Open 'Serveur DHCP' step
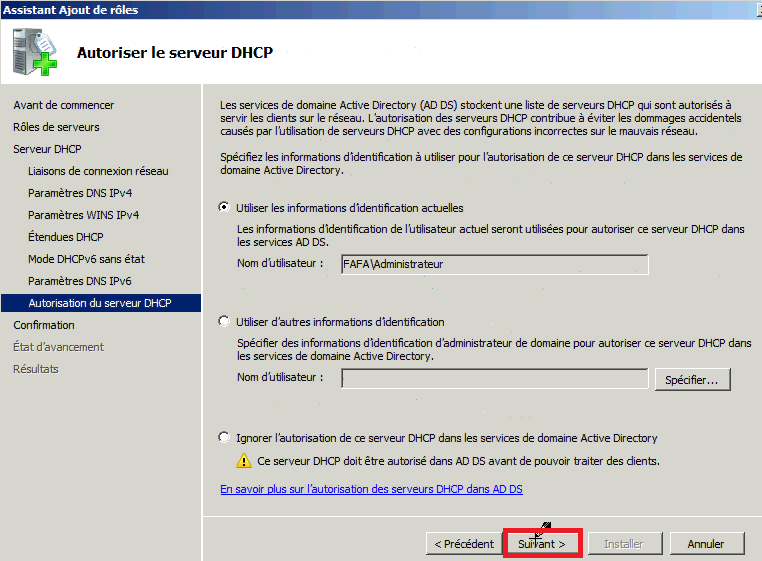Image resolution: width=762 pixels, height=561 pixels. 47,149
